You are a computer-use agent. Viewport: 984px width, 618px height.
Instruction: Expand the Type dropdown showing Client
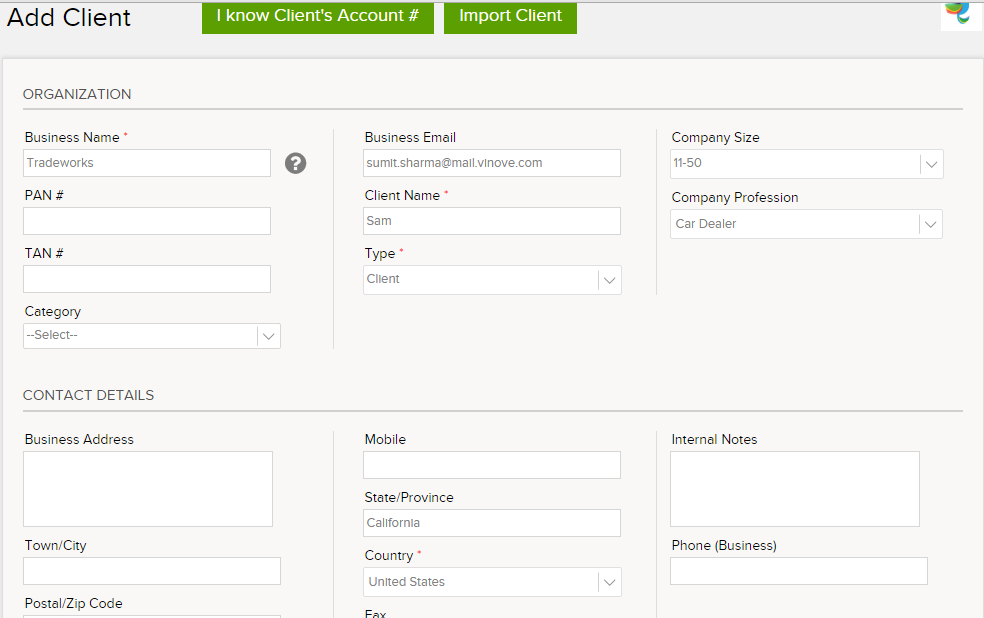[x=492, y=280]
